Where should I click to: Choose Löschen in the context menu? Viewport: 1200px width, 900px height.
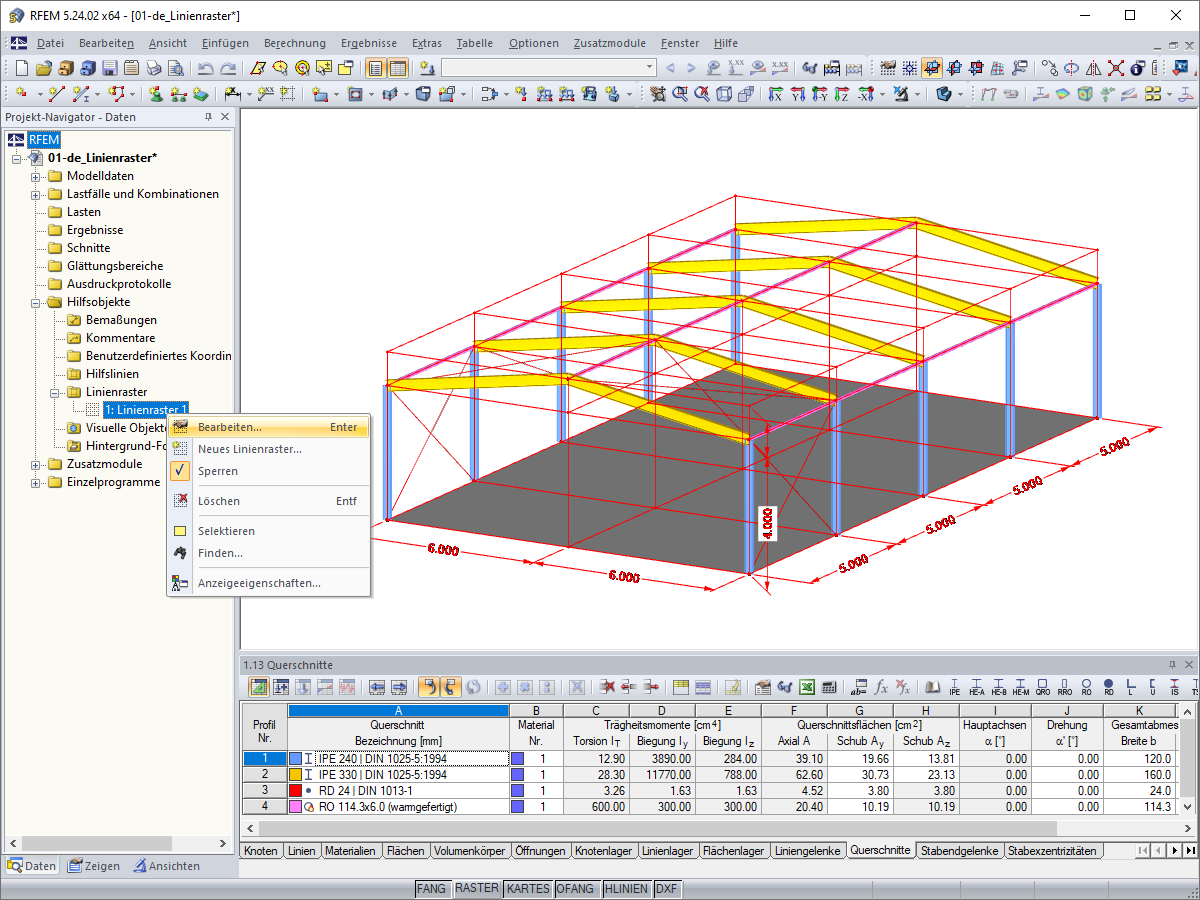(x=269, y=501)
